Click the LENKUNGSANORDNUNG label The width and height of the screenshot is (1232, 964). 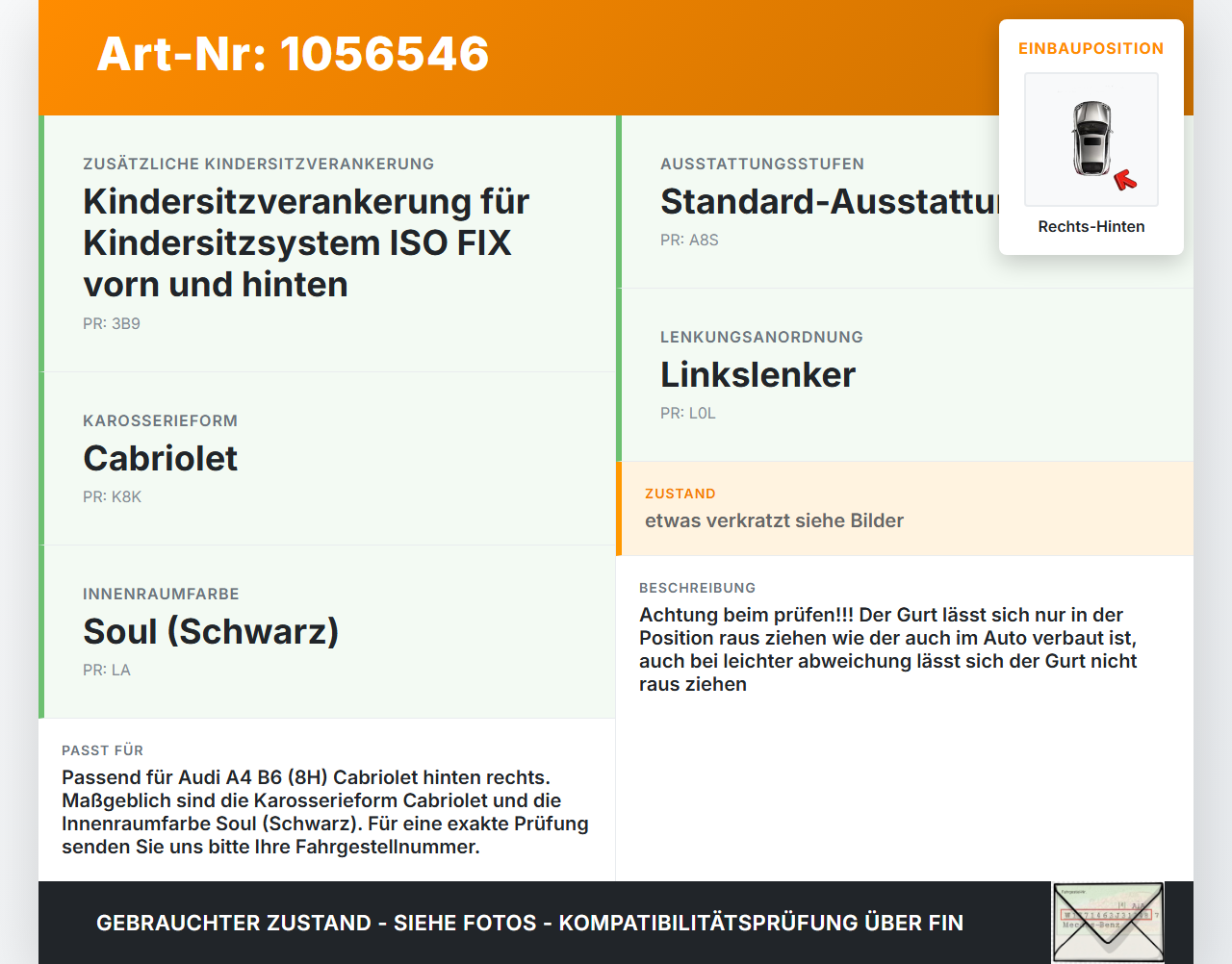coord(761,337)
